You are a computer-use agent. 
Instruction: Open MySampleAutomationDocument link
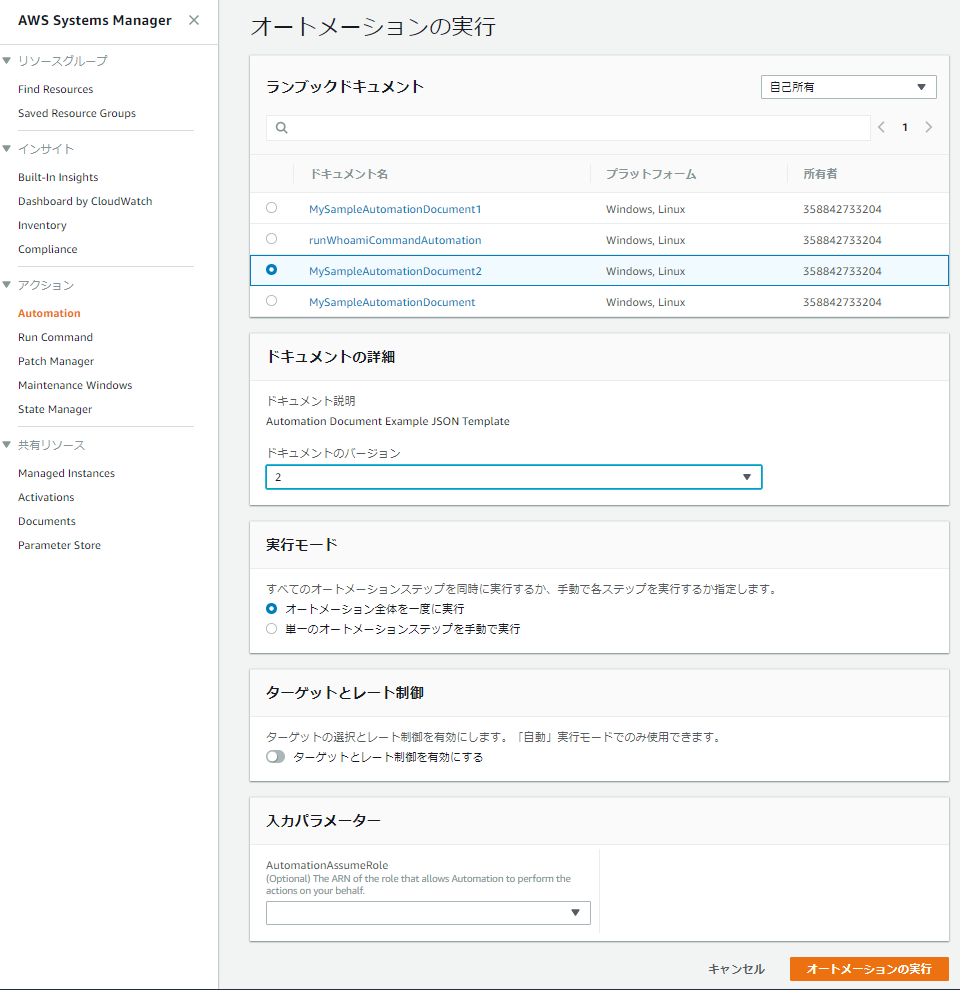point(392,302)
